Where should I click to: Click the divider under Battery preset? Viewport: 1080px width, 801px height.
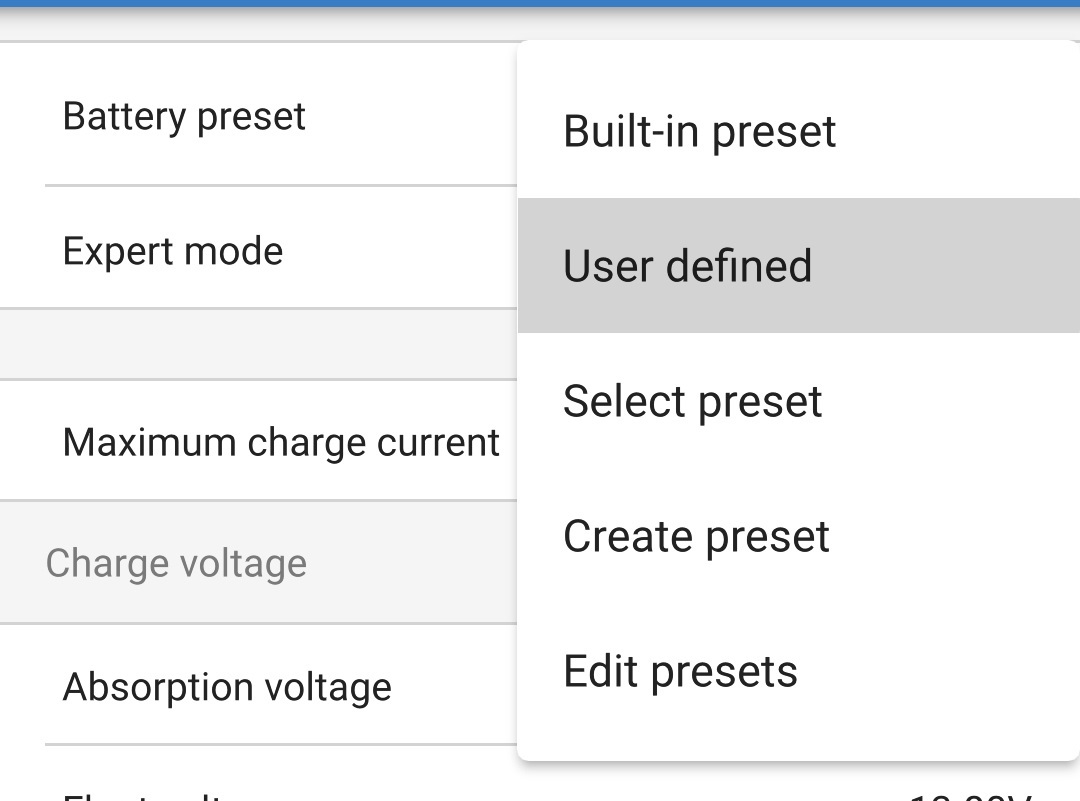point(280,184)
